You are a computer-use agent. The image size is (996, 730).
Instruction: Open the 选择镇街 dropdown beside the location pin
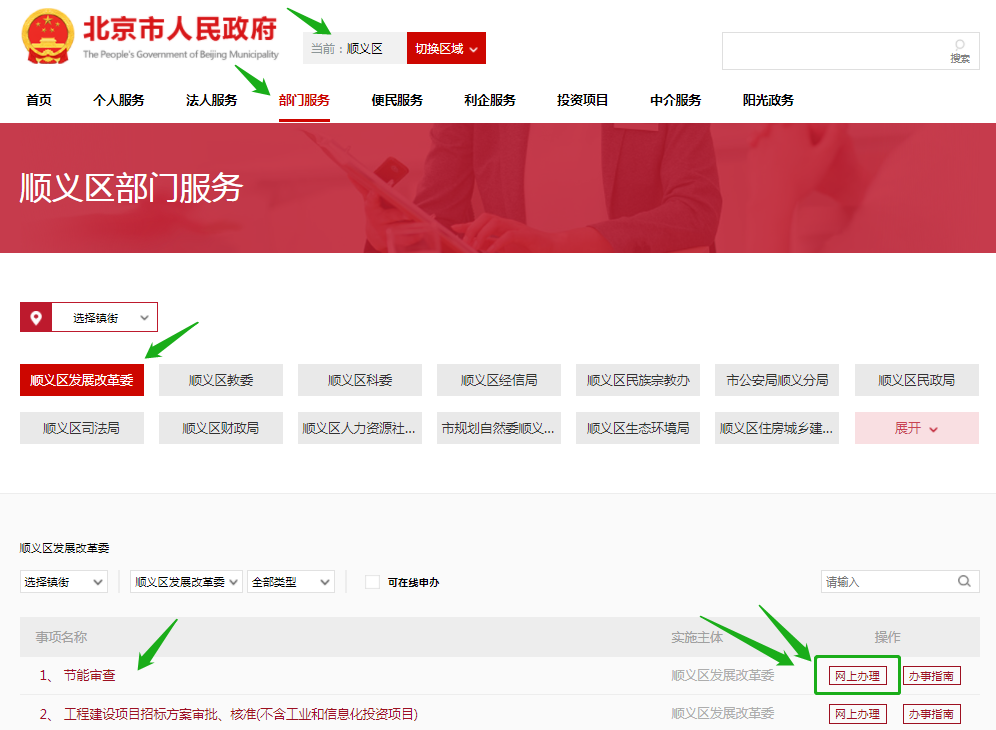pyautogui.click(x=105, y=318)
